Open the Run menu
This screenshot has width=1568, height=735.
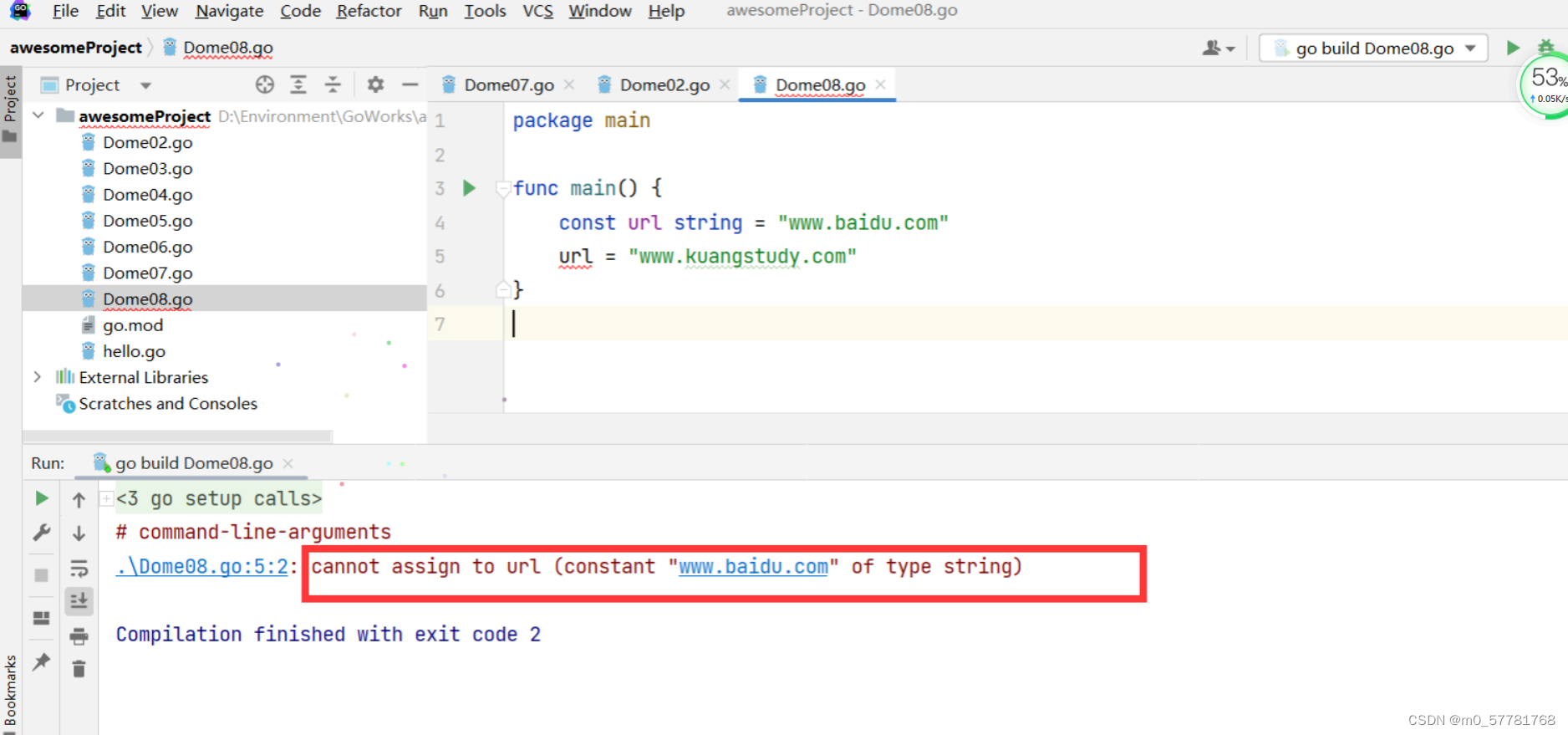point(433,11)
